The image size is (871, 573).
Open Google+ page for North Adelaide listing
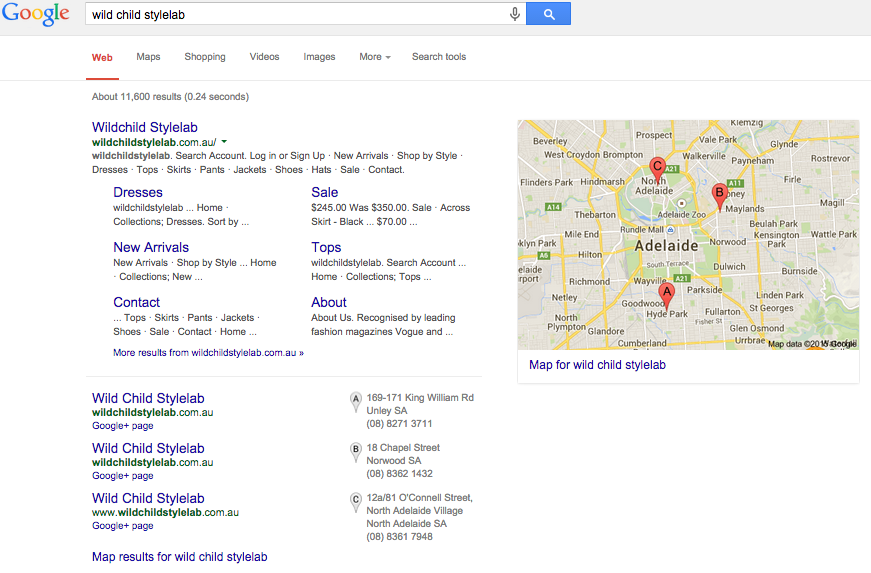point(123,526)
